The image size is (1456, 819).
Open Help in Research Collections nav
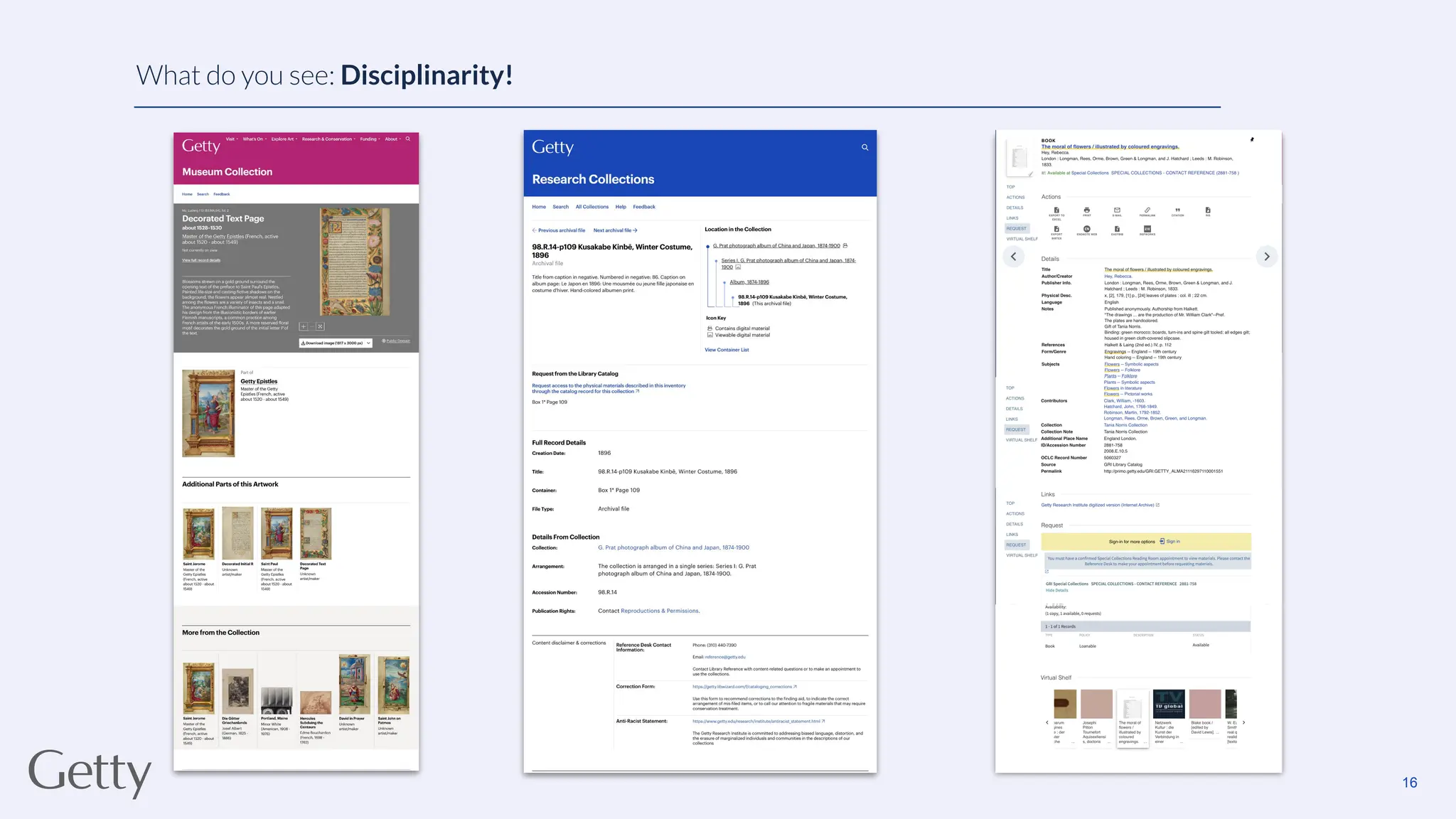point(621,207)
